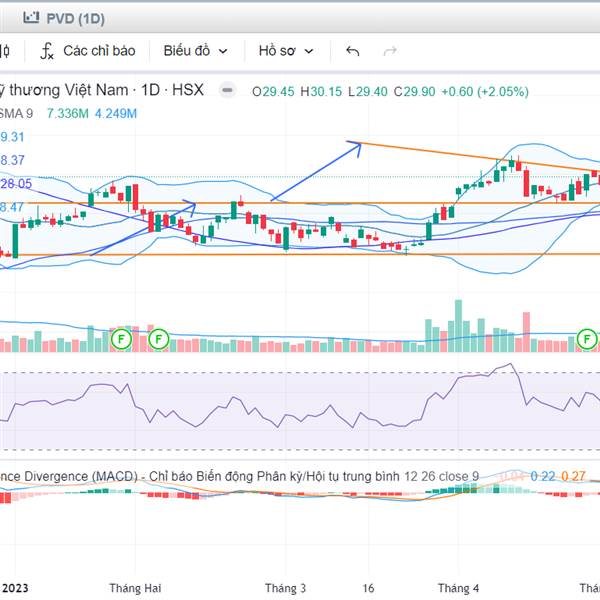Expand the Biểu đồ dropdown

tap(196, 51)
